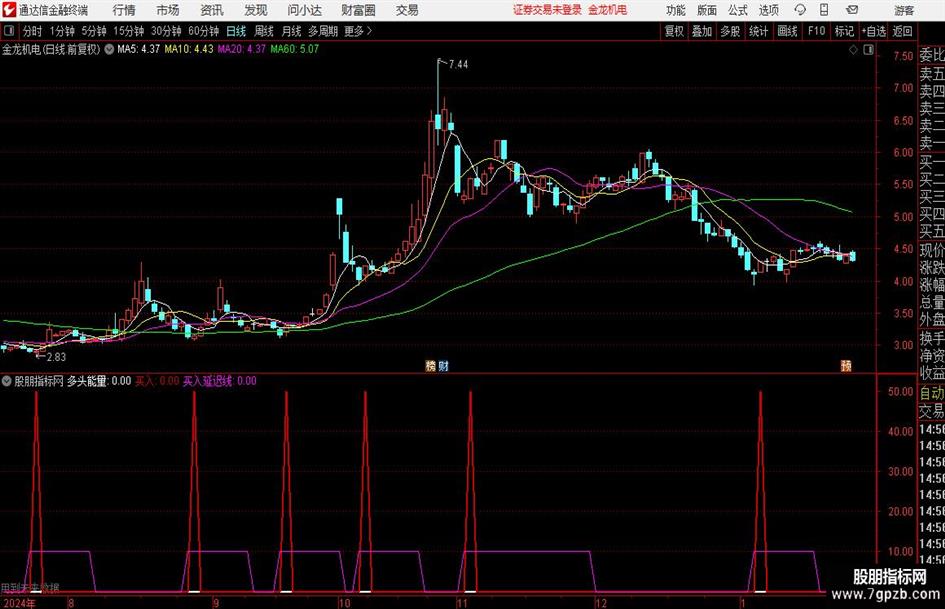Open the mail message icon
The image size is (945, 609).
(x=852, y=10)
